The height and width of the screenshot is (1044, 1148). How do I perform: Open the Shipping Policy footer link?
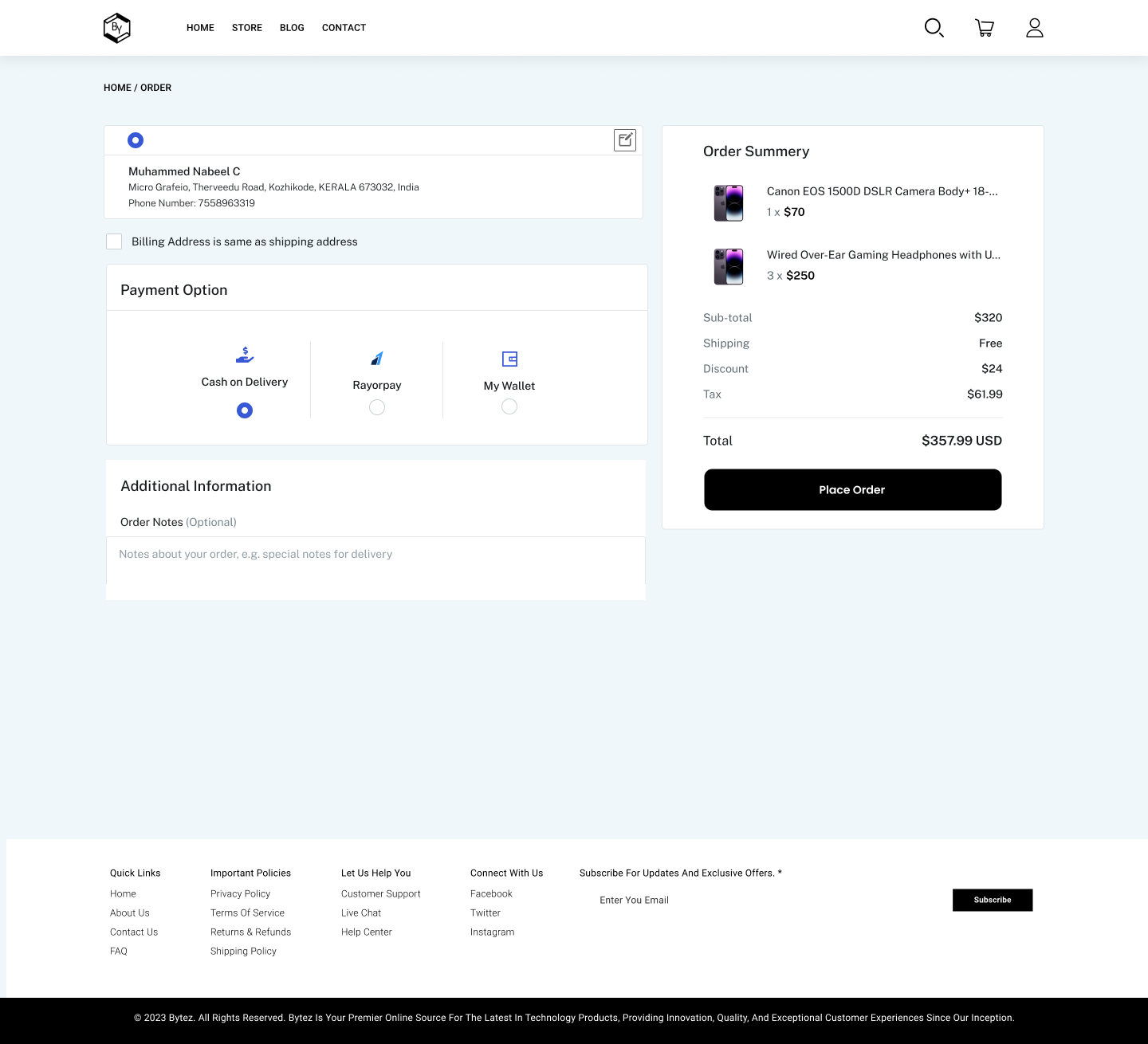point(243,952)
